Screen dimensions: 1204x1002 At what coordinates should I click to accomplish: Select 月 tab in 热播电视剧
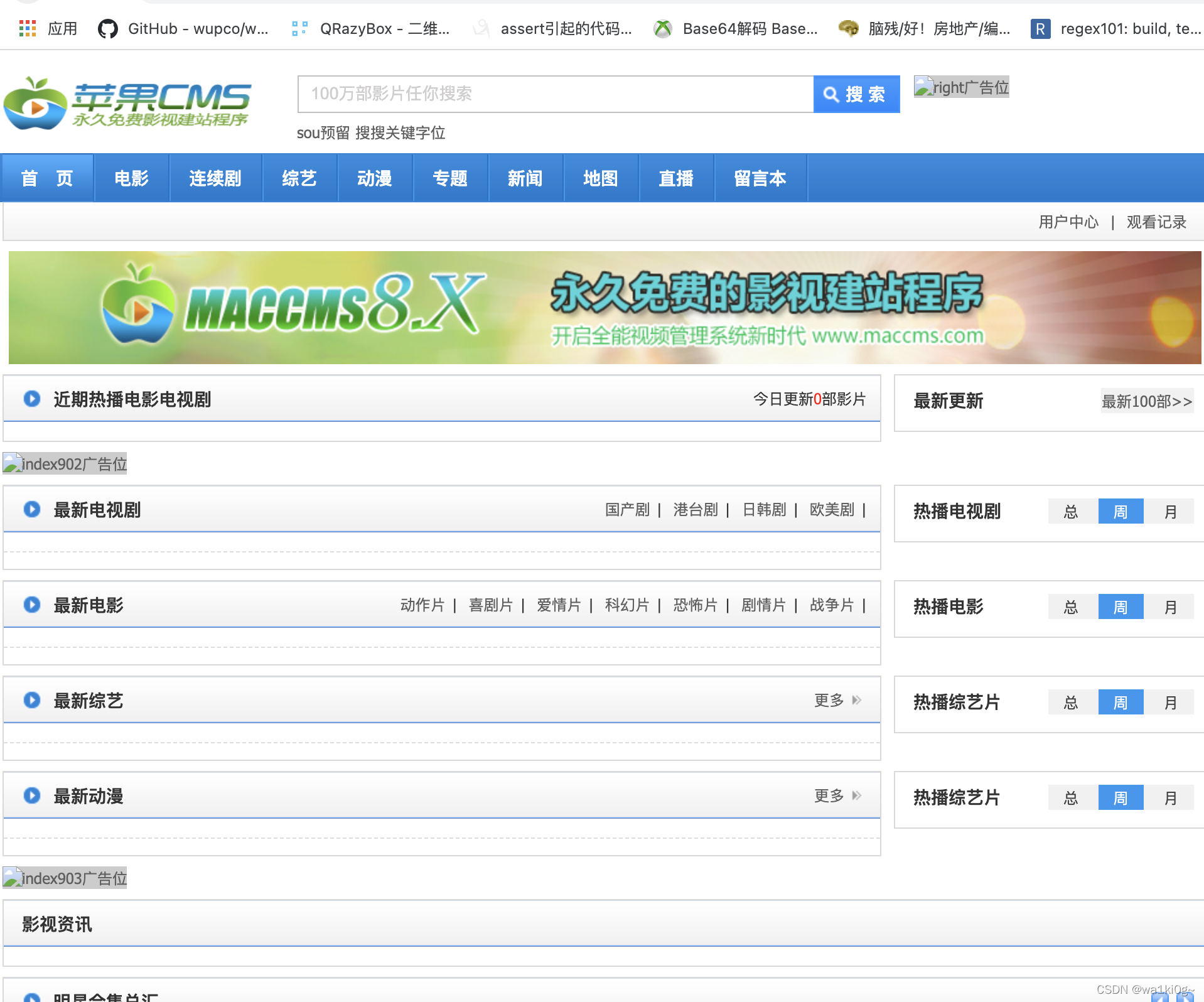(x=1171, y=512)
